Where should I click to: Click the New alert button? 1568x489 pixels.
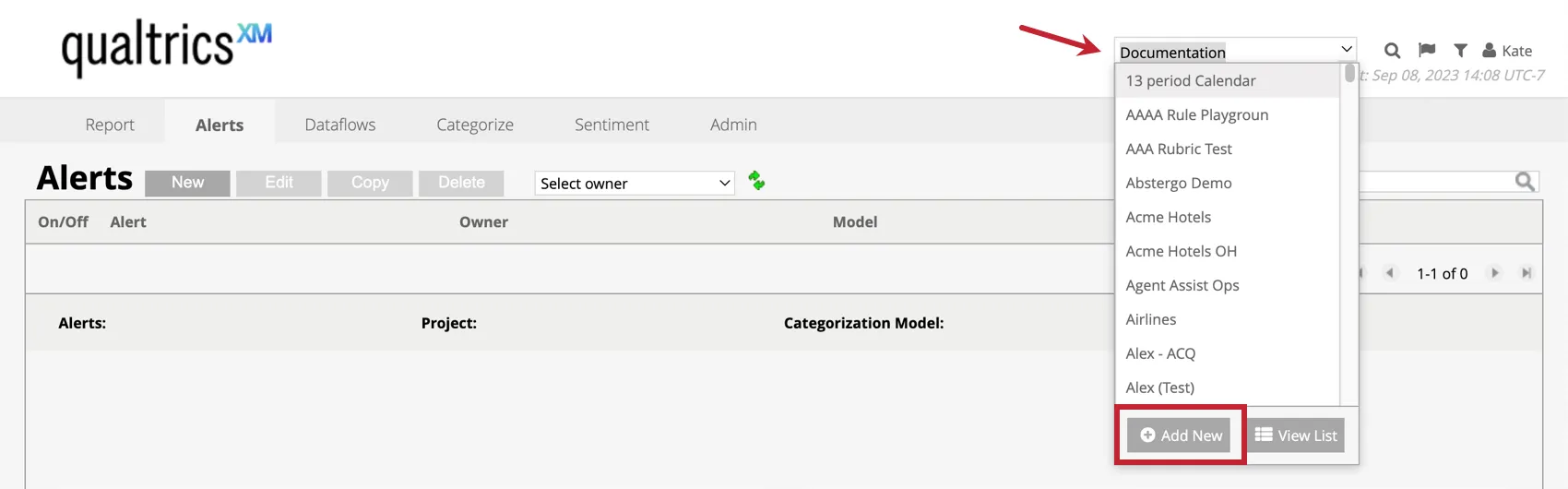pyautogui.click(x=187, y=183)
